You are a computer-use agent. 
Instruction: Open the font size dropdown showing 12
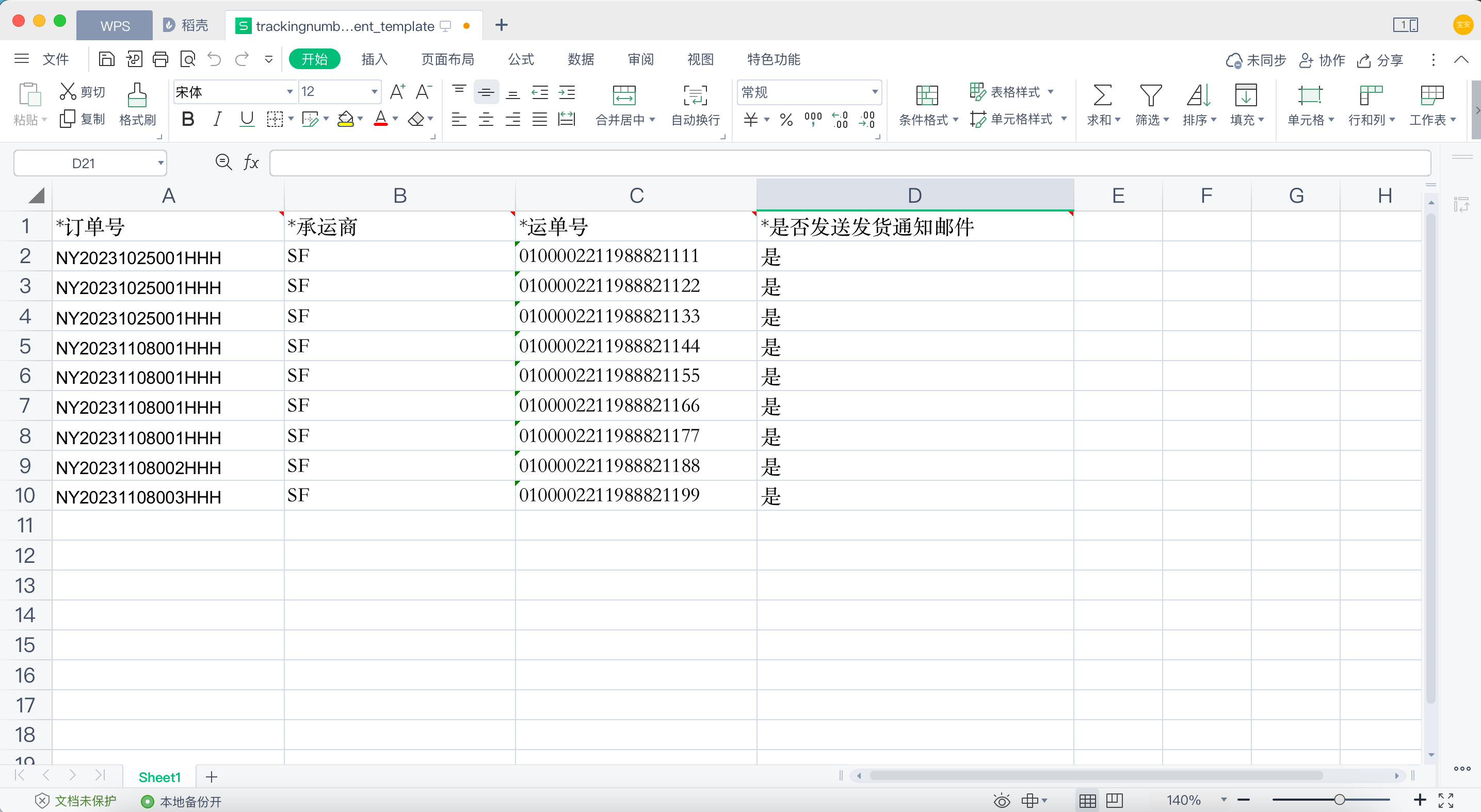tap(374, 92)
